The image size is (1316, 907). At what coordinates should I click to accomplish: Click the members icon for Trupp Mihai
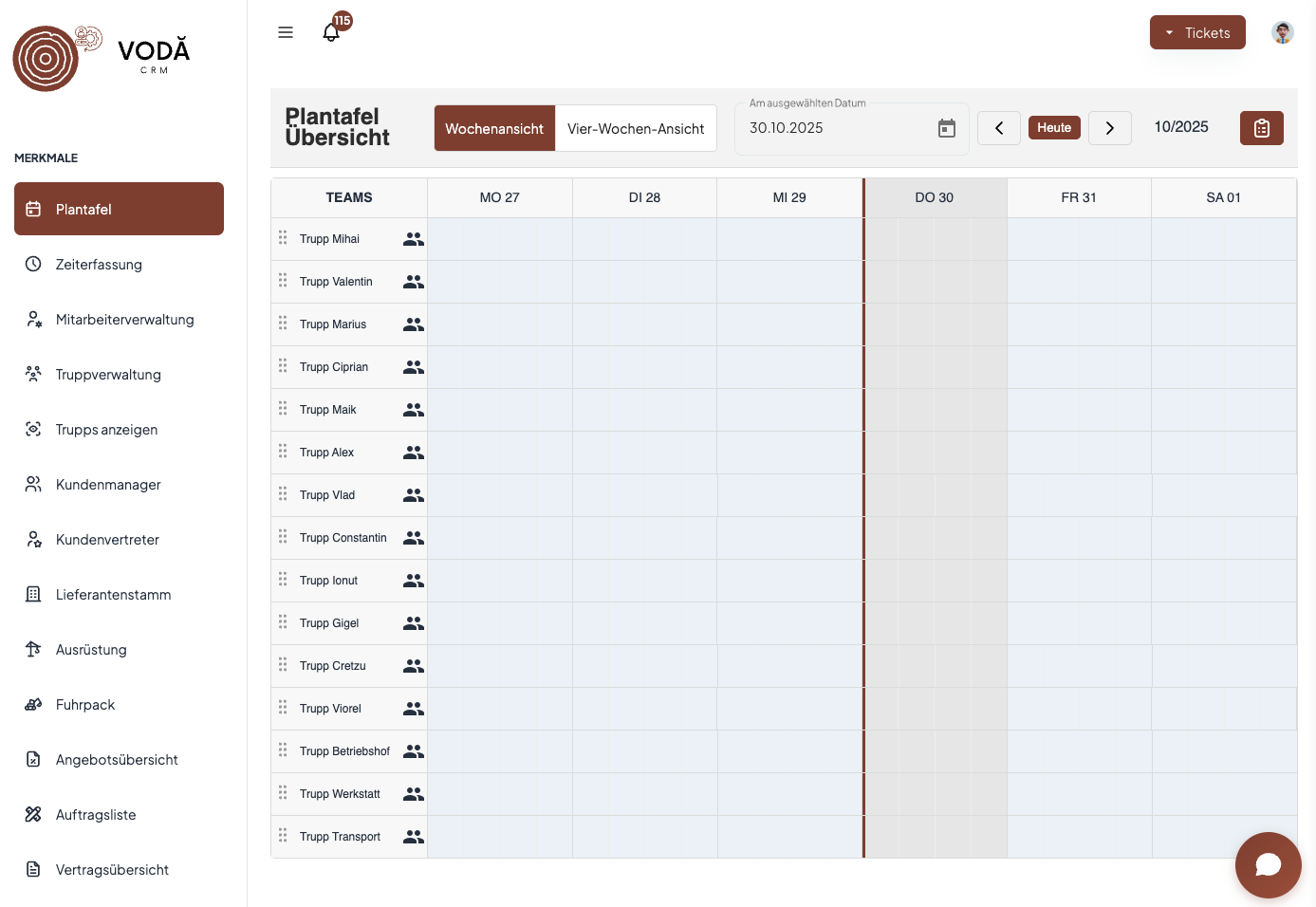coord(414,239)
